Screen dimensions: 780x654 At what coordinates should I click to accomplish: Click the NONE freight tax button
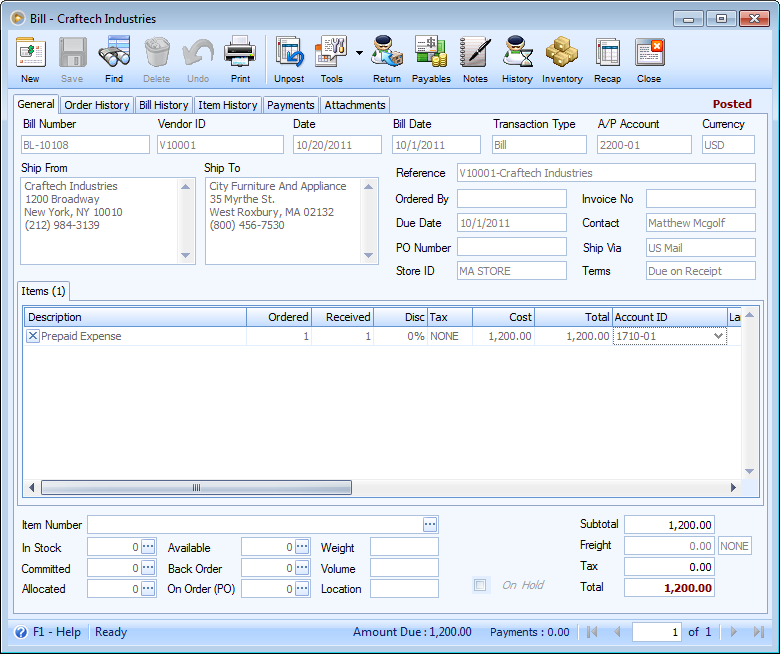pos(734,546)
